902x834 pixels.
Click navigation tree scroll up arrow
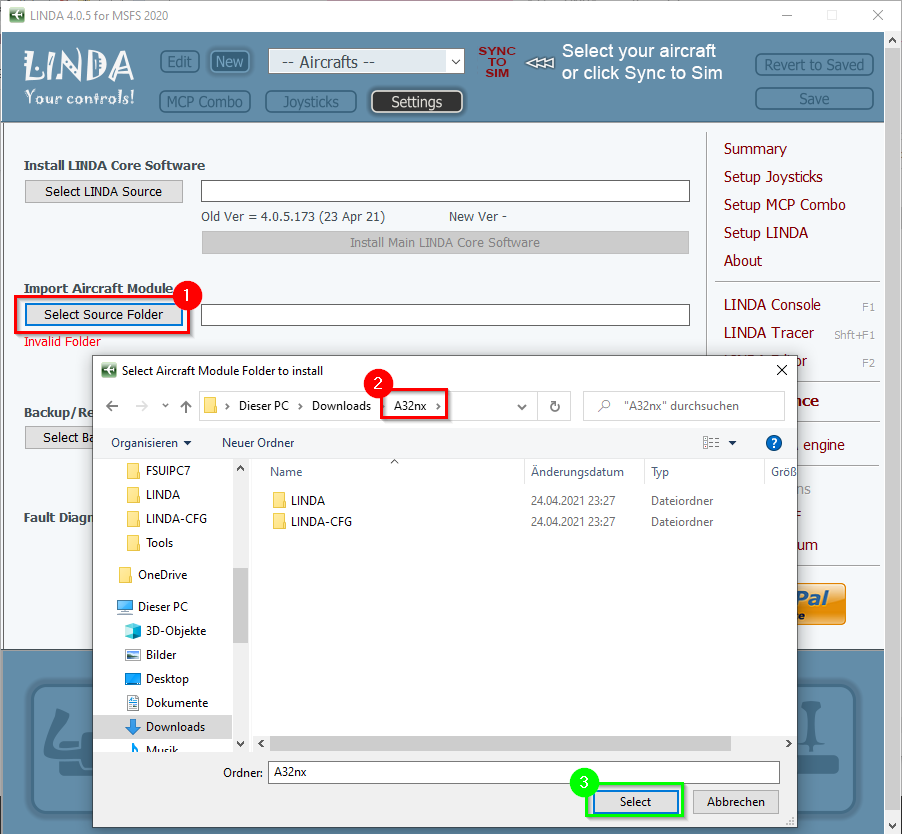click(240, 469)
